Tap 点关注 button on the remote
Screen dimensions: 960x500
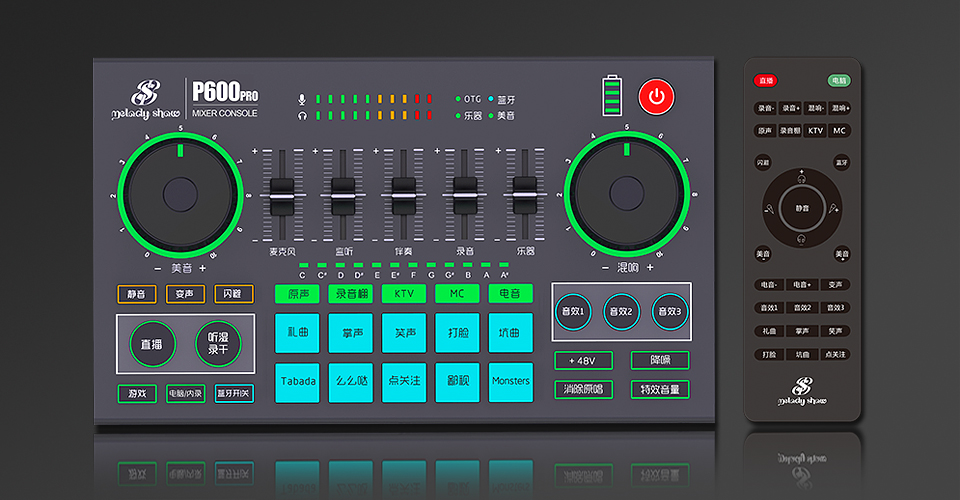click(x=835, y=354)
